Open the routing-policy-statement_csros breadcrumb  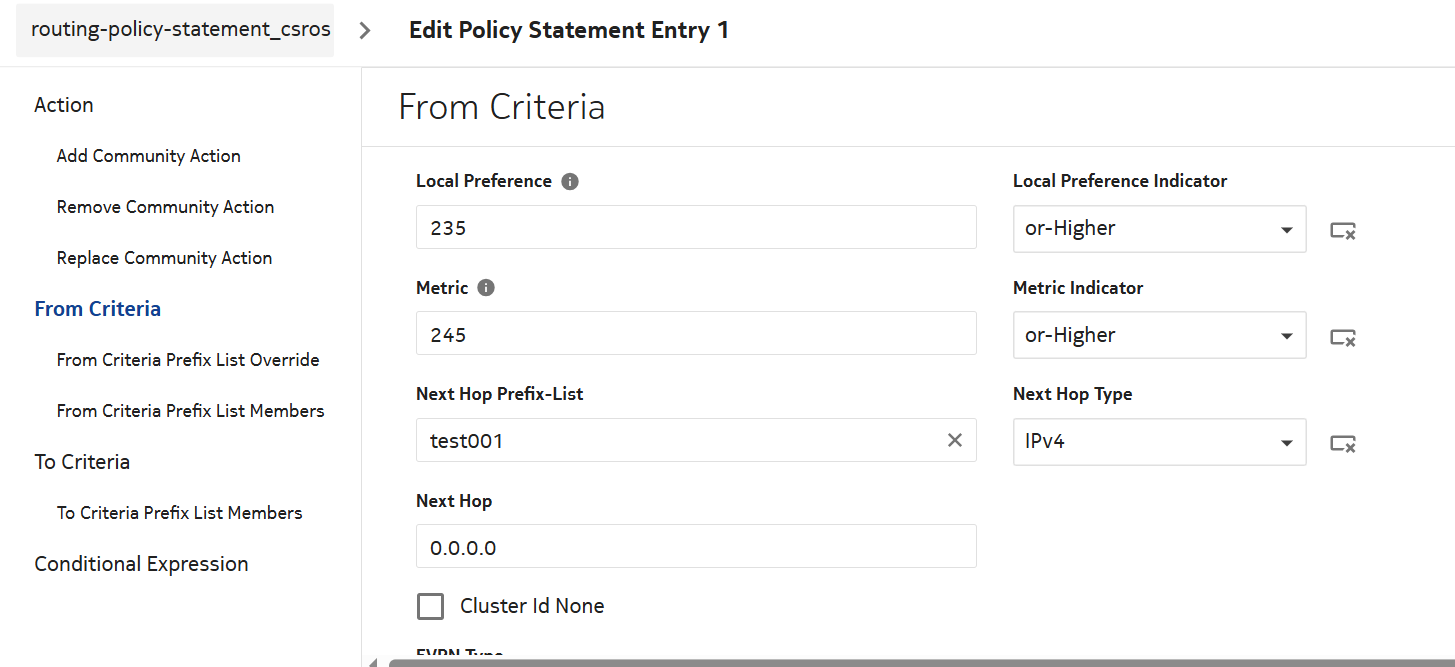(180, 30)
